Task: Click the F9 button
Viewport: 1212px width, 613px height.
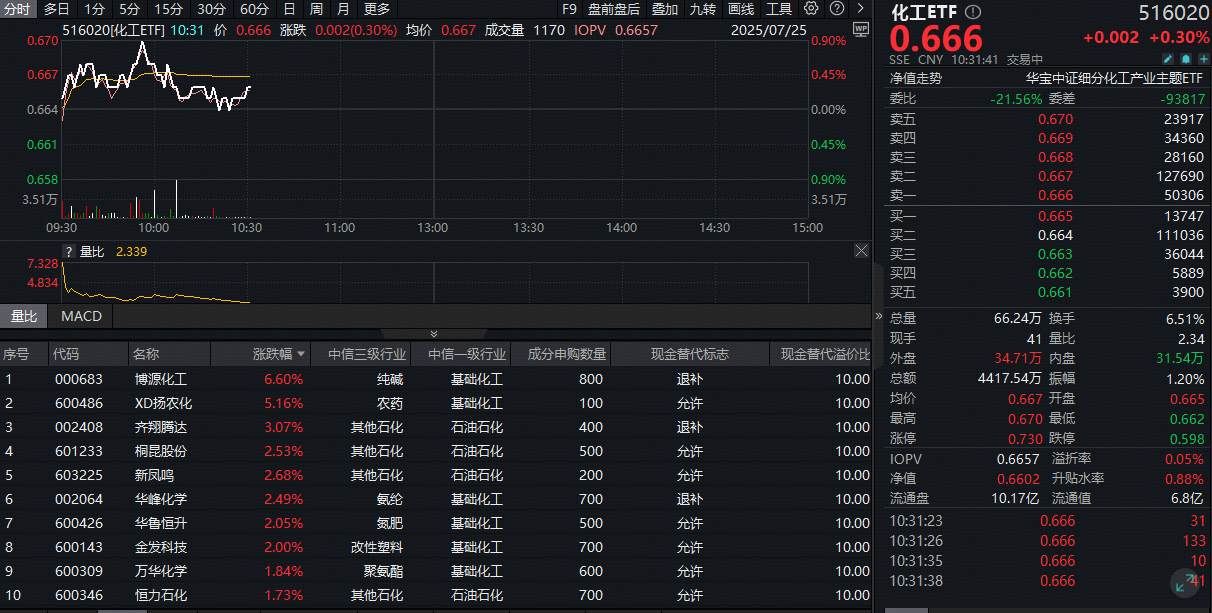Action: pyautogui.click(x=570, y=9)
